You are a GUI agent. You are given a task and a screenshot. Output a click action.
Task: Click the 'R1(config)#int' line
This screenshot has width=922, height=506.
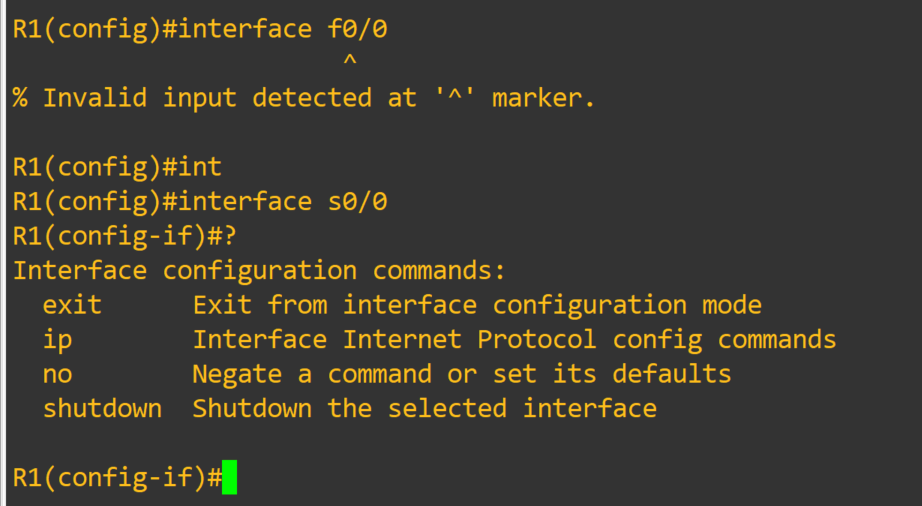pos(117,167)
